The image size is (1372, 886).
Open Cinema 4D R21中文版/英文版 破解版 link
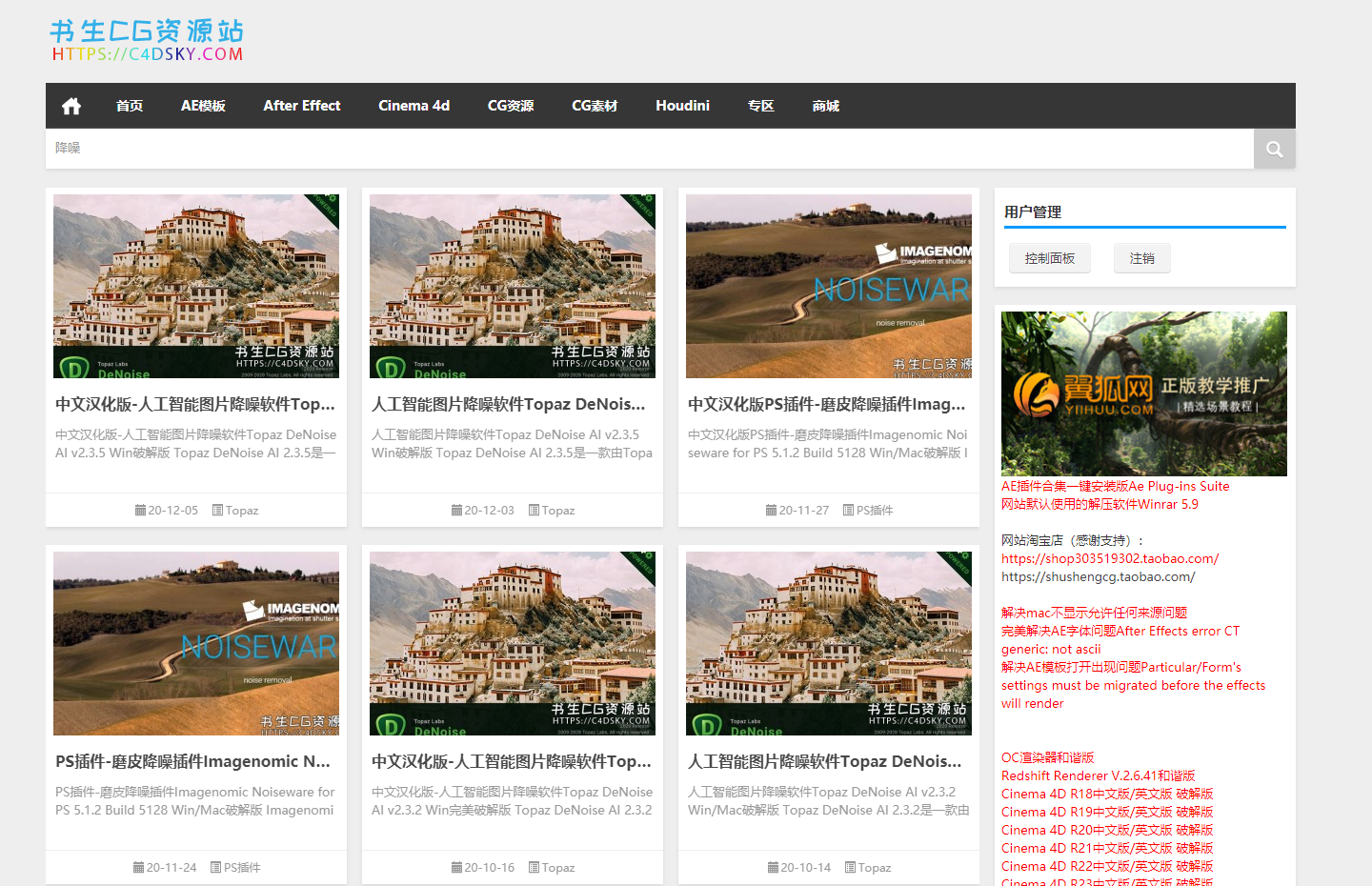[x=1107, y=849]
